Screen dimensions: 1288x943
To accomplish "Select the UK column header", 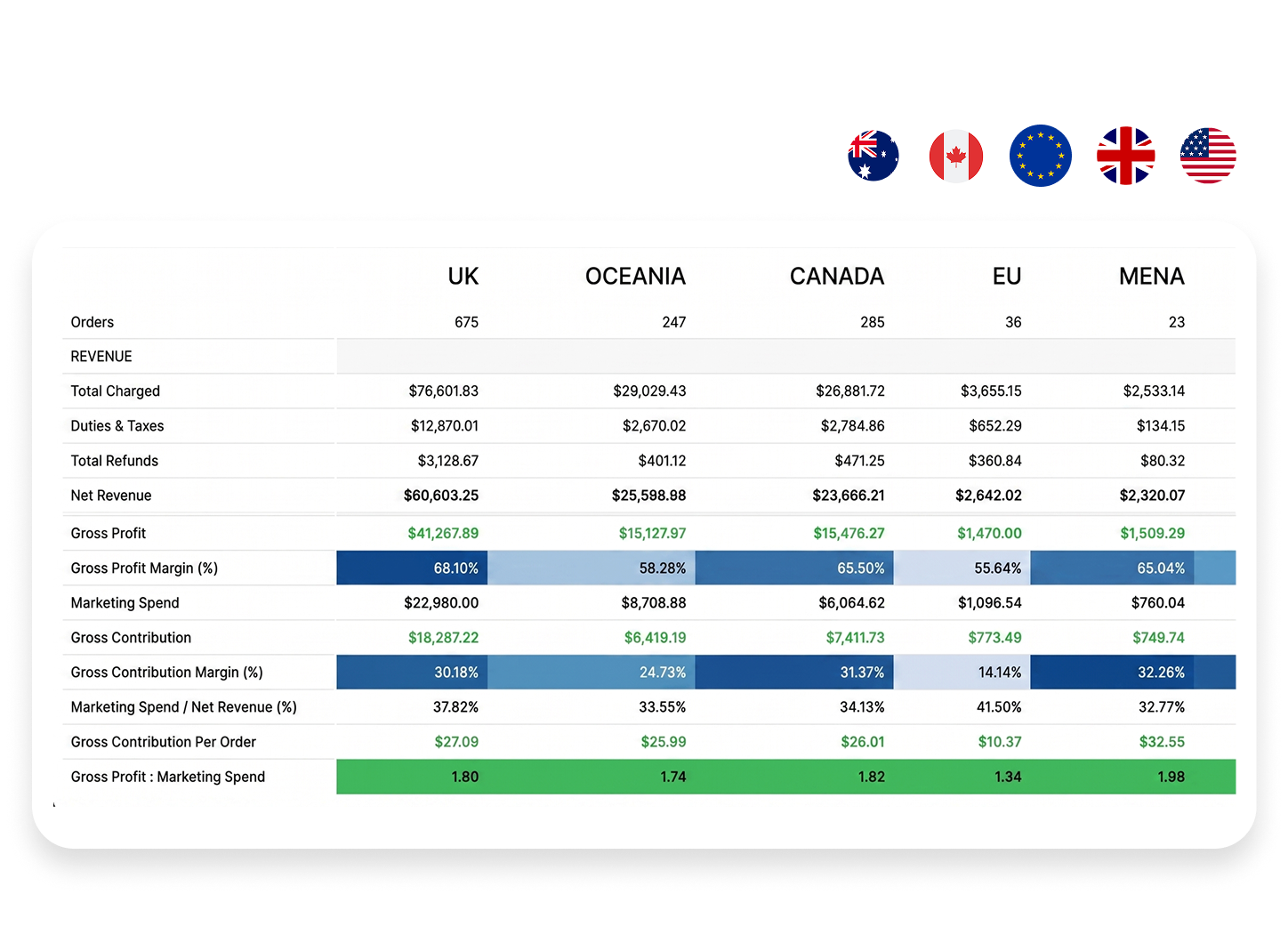I will [x=463, y=277].
